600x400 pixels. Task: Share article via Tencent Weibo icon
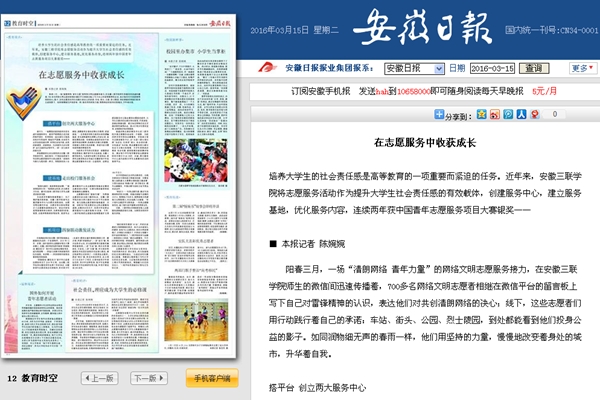[508, 115]
